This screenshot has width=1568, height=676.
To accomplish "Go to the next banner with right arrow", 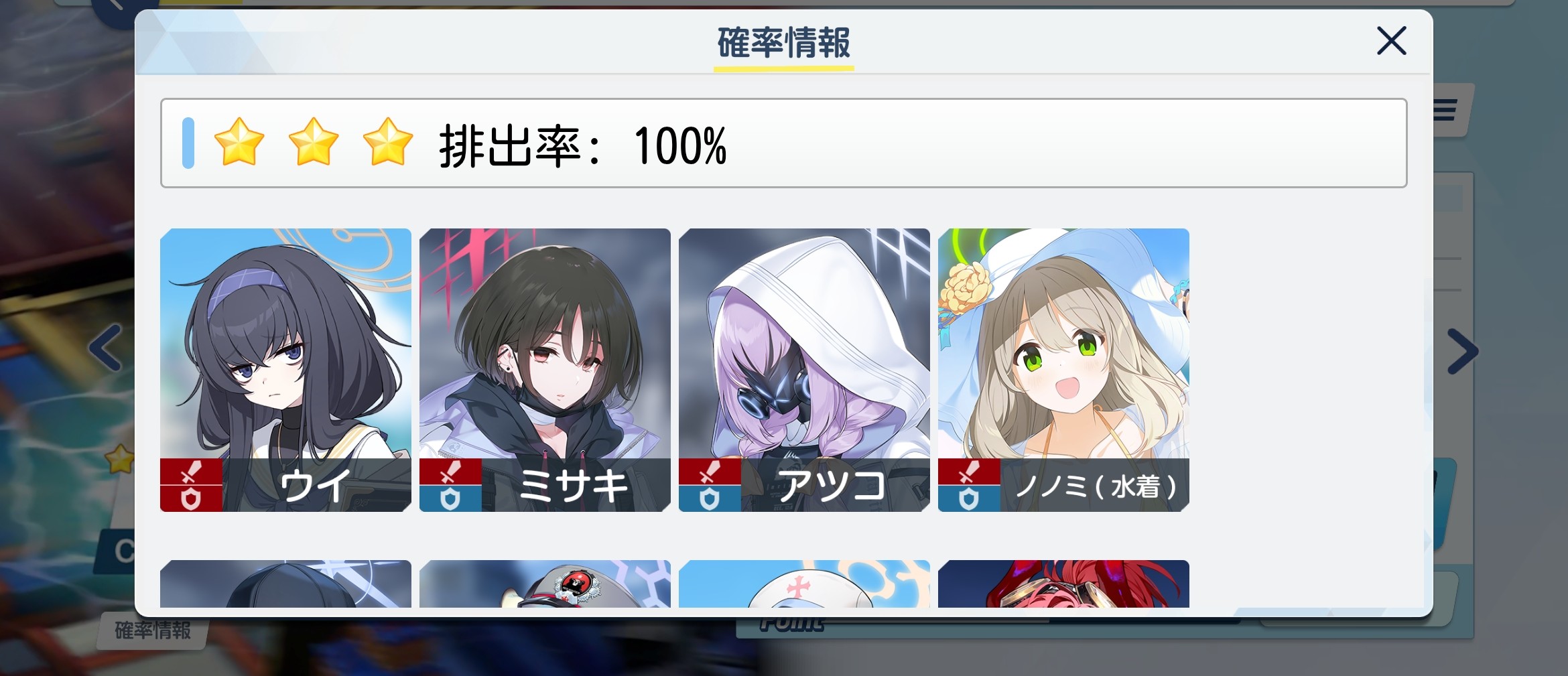I will [x=1461, y=350].
